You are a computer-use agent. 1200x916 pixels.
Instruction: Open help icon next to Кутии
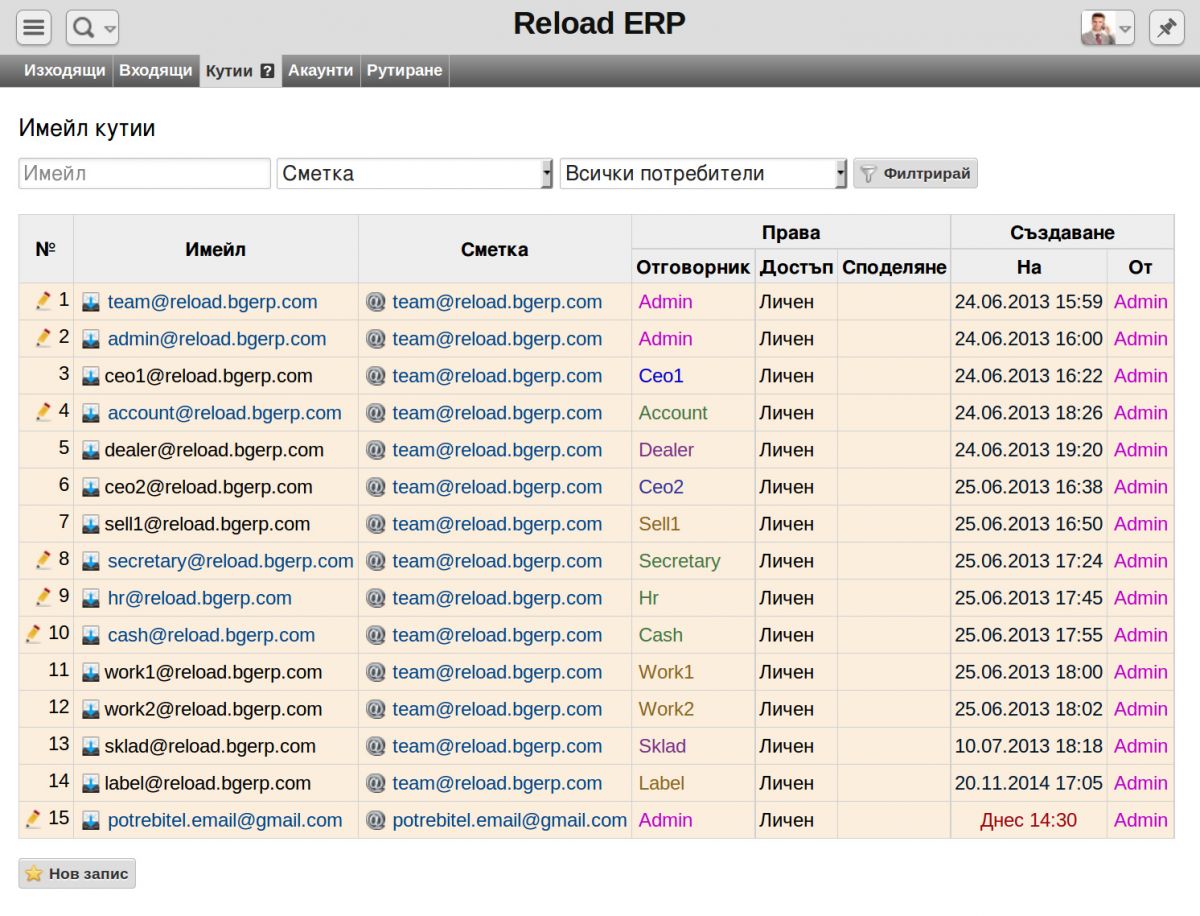point(267,72)
